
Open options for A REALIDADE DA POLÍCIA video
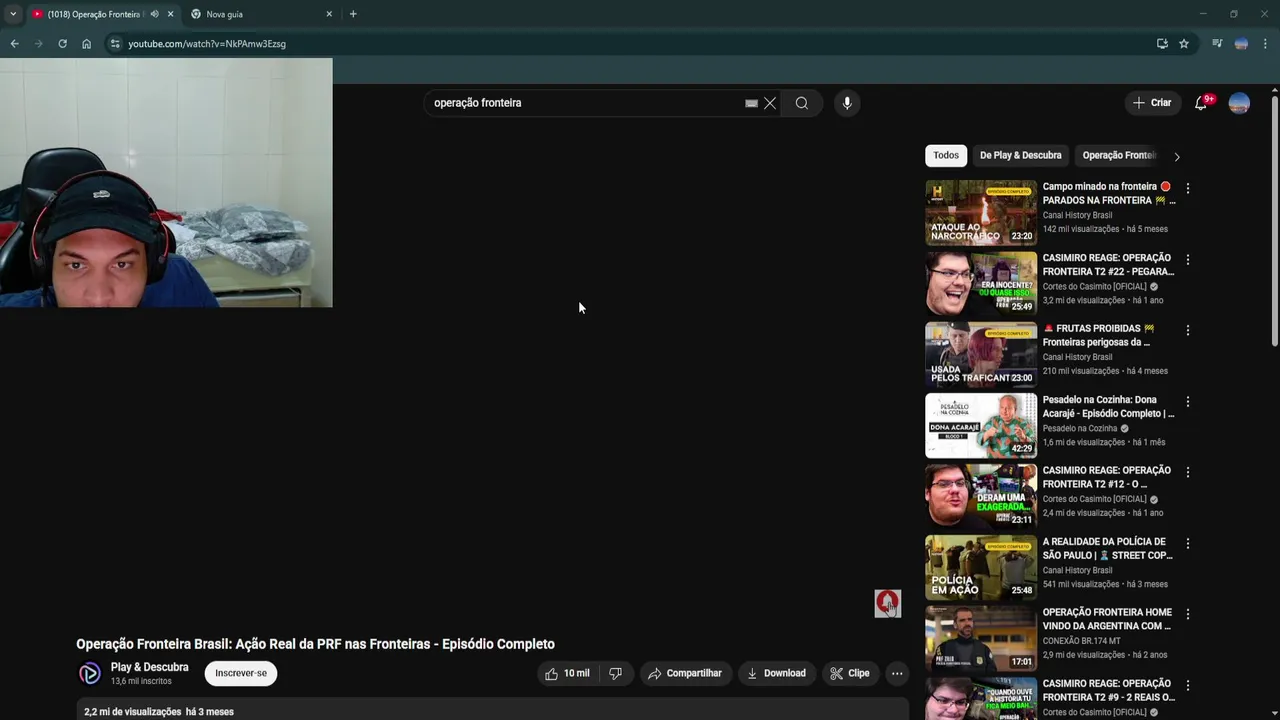coord(1188,543)
